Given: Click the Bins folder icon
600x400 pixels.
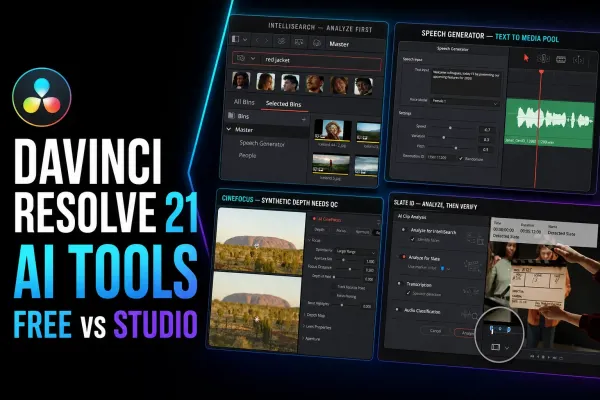Looking at the screenshot, I should [232, 115].
